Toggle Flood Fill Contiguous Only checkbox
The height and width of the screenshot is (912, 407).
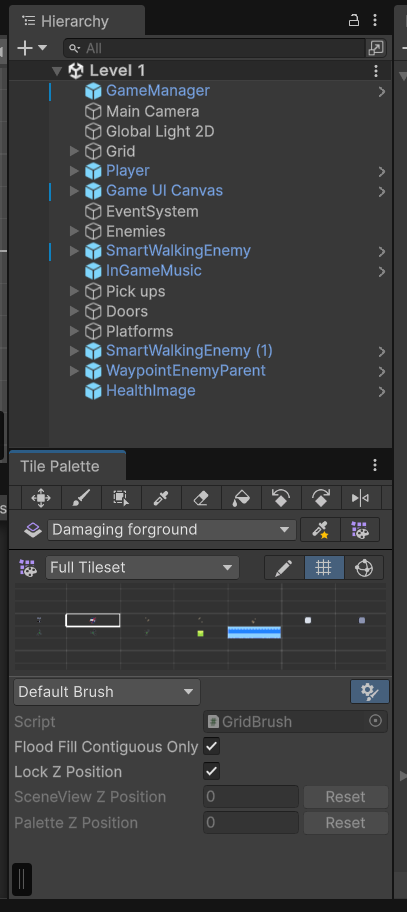tap(211, 746)
